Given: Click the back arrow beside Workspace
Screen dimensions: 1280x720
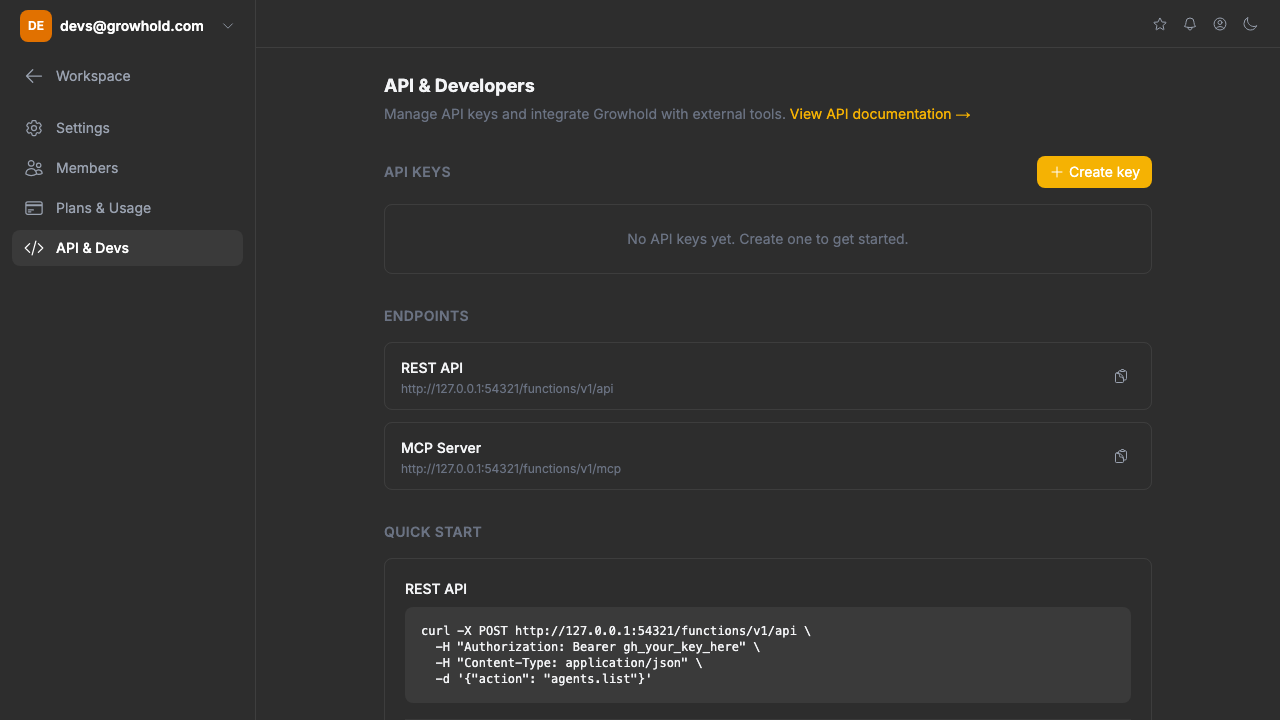Looking at the screenshot, I should coord(33,76).
